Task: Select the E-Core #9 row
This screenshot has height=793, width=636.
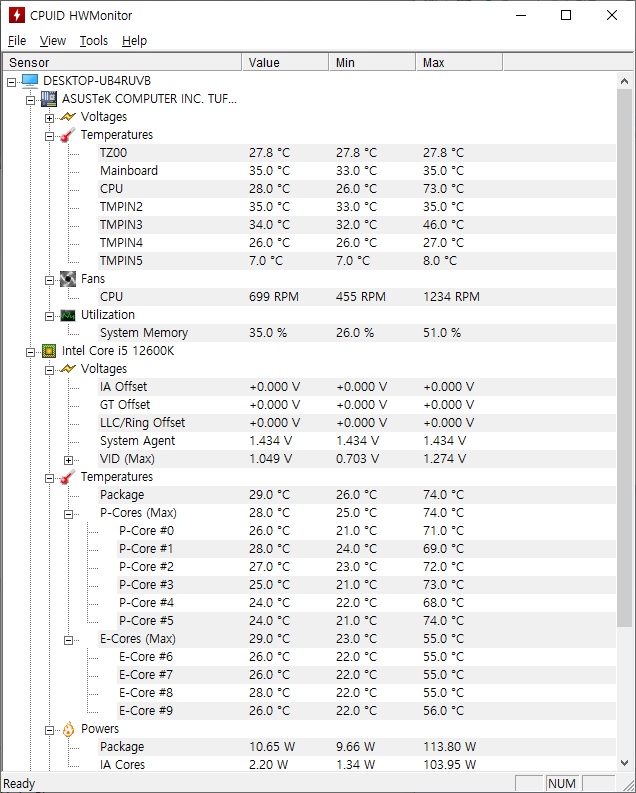Action: coord(366,711)
